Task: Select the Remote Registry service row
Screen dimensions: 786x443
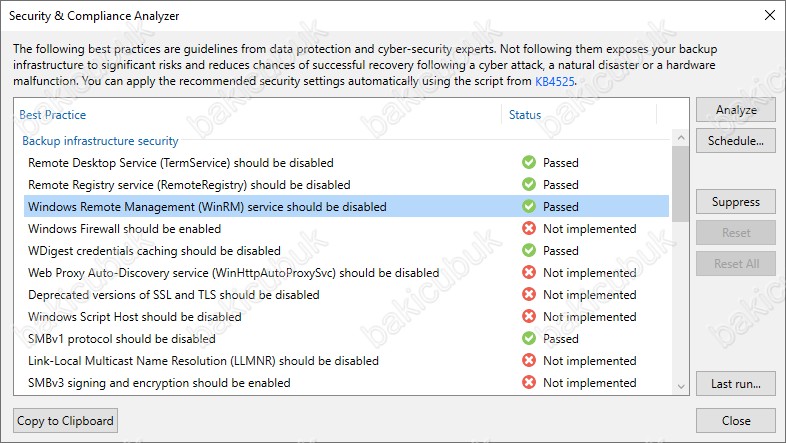Action: point(189,185)
